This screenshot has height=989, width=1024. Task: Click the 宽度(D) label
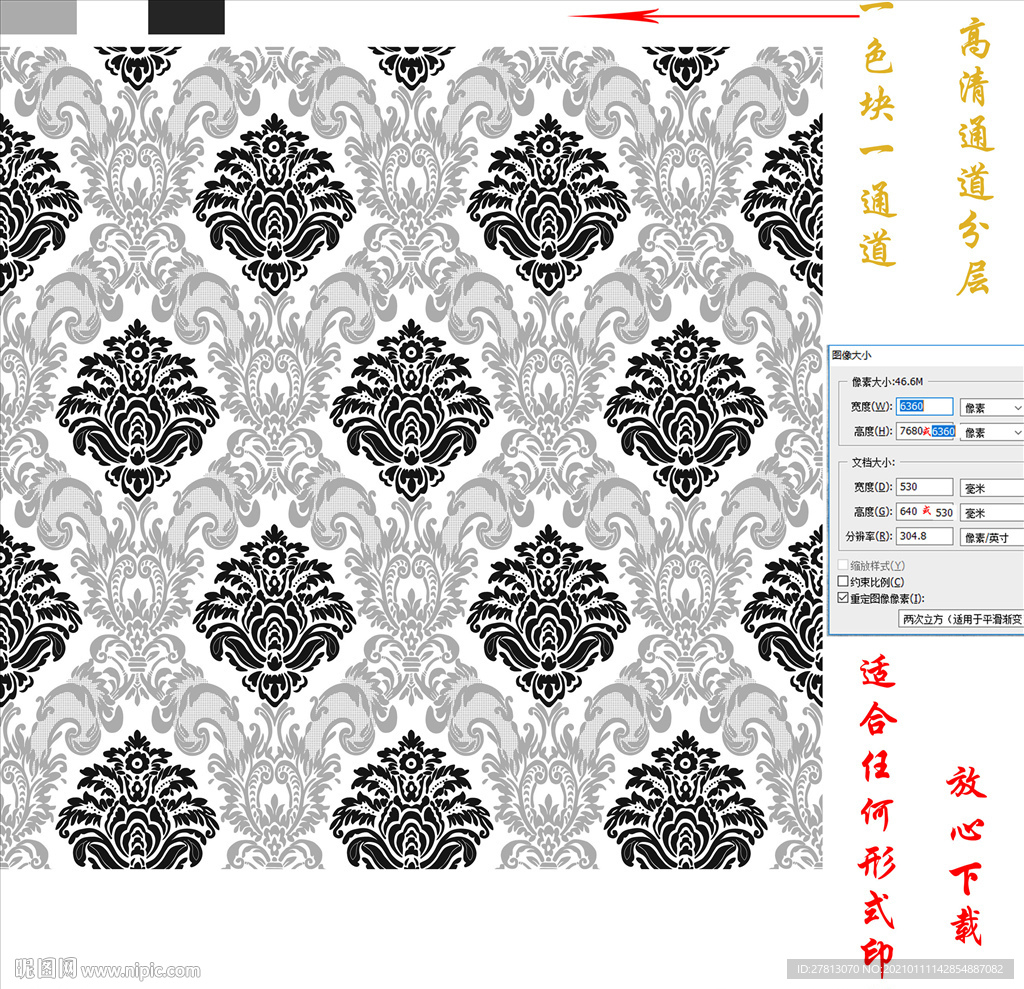873,487
